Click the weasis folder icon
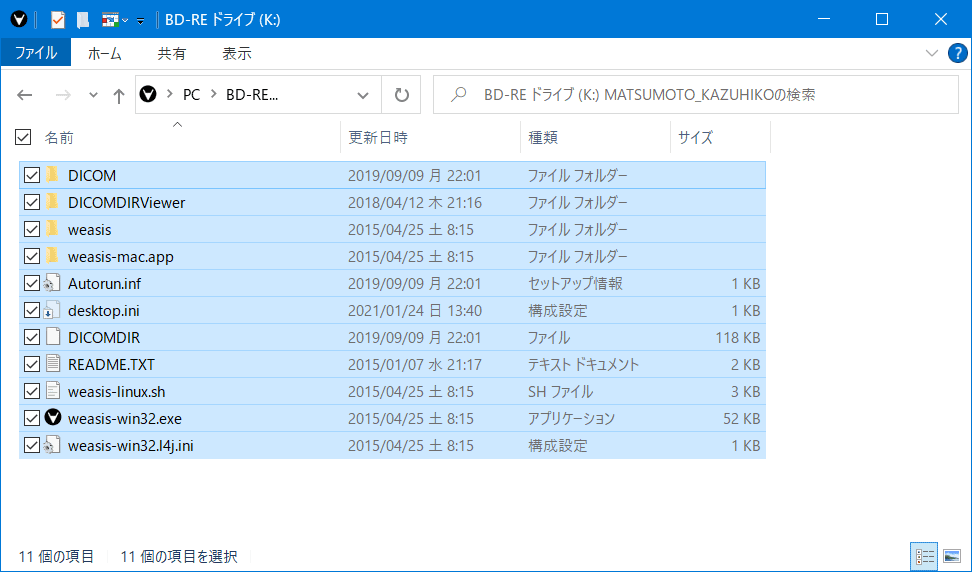The height and width of the screenshot is (572, 972). coord(53,229)
